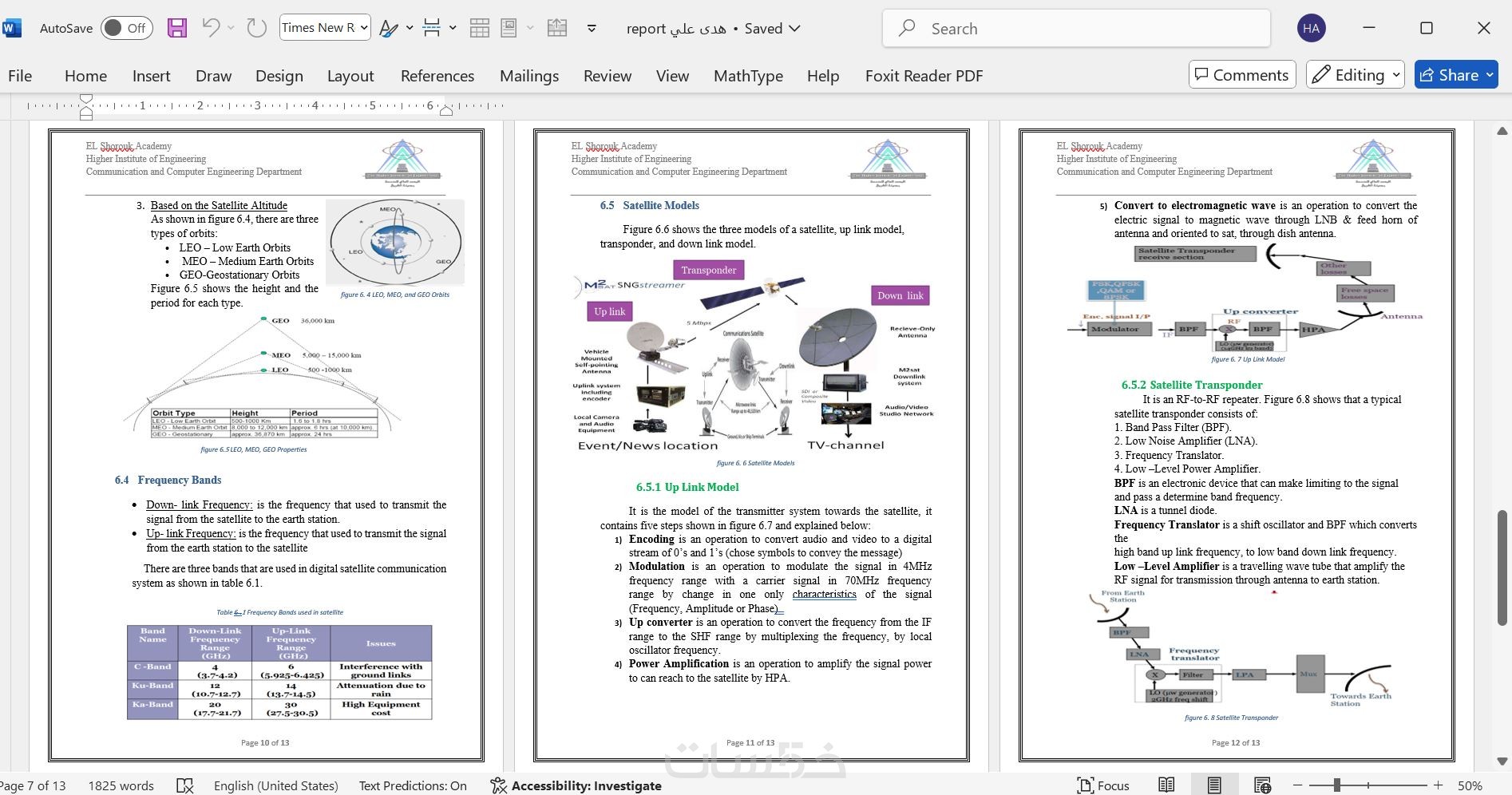This screenshot has width=1512, height=795.
Task: Switch to the References tab
Action: [437, 76]
